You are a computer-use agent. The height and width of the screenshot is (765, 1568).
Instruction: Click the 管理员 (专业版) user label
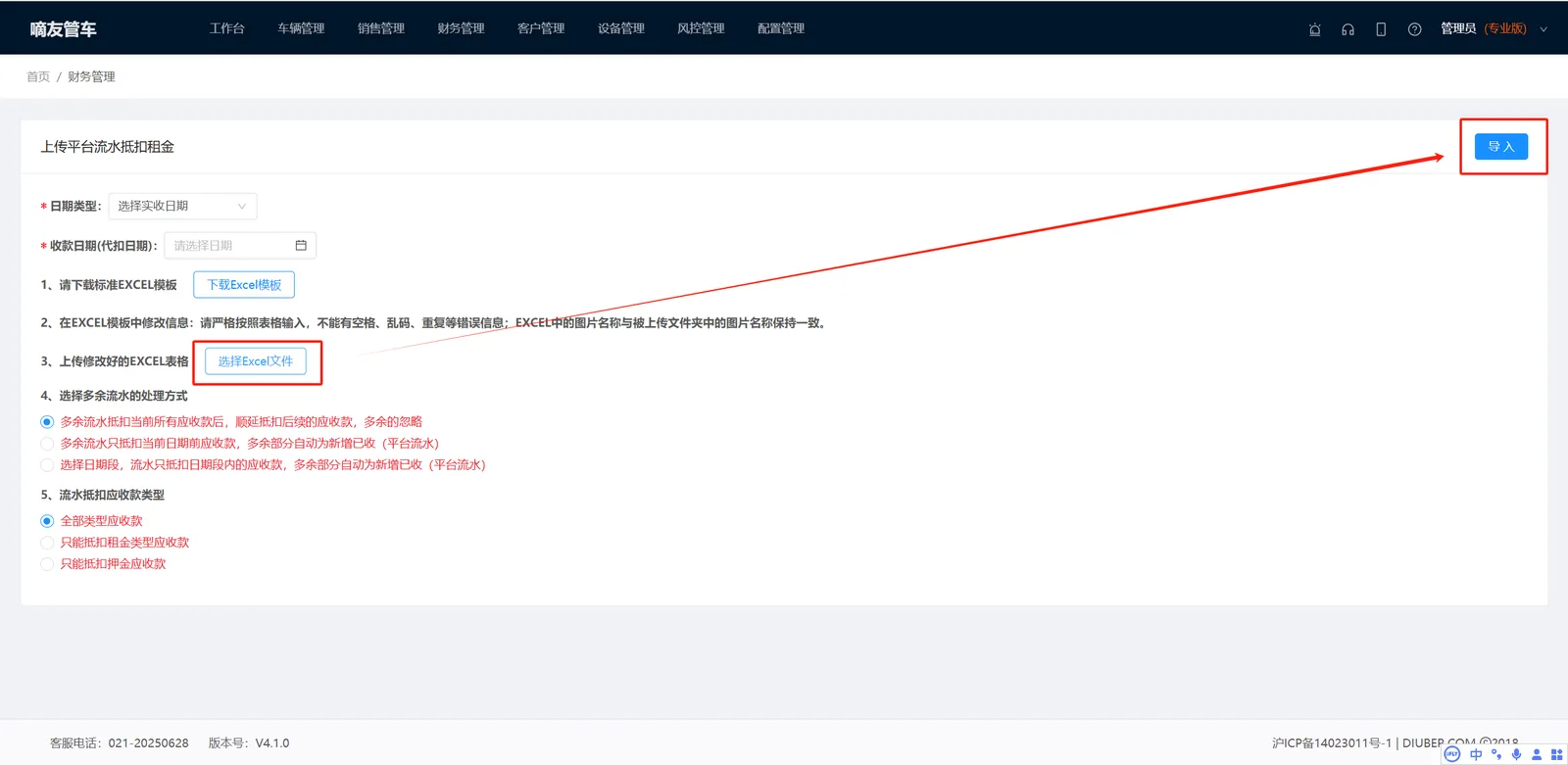click(1483, 28)
